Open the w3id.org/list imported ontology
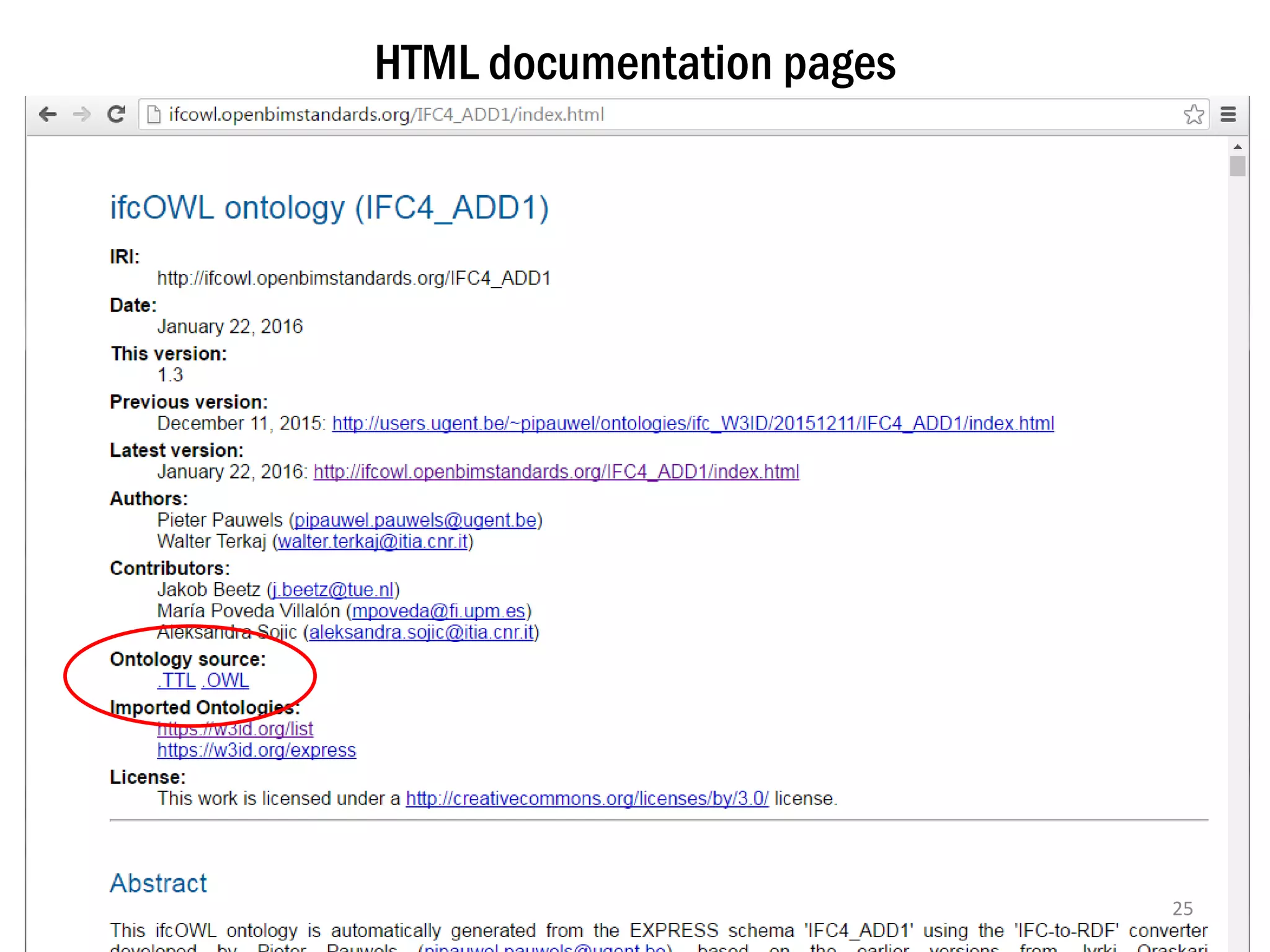1270x952 pixels. (x=235, y=729)
